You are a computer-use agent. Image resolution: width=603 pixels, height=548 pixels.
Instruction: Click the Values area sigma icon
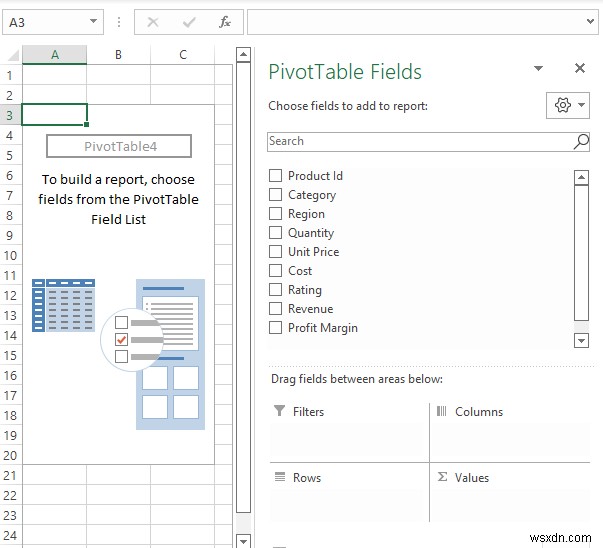pos(442,477)
